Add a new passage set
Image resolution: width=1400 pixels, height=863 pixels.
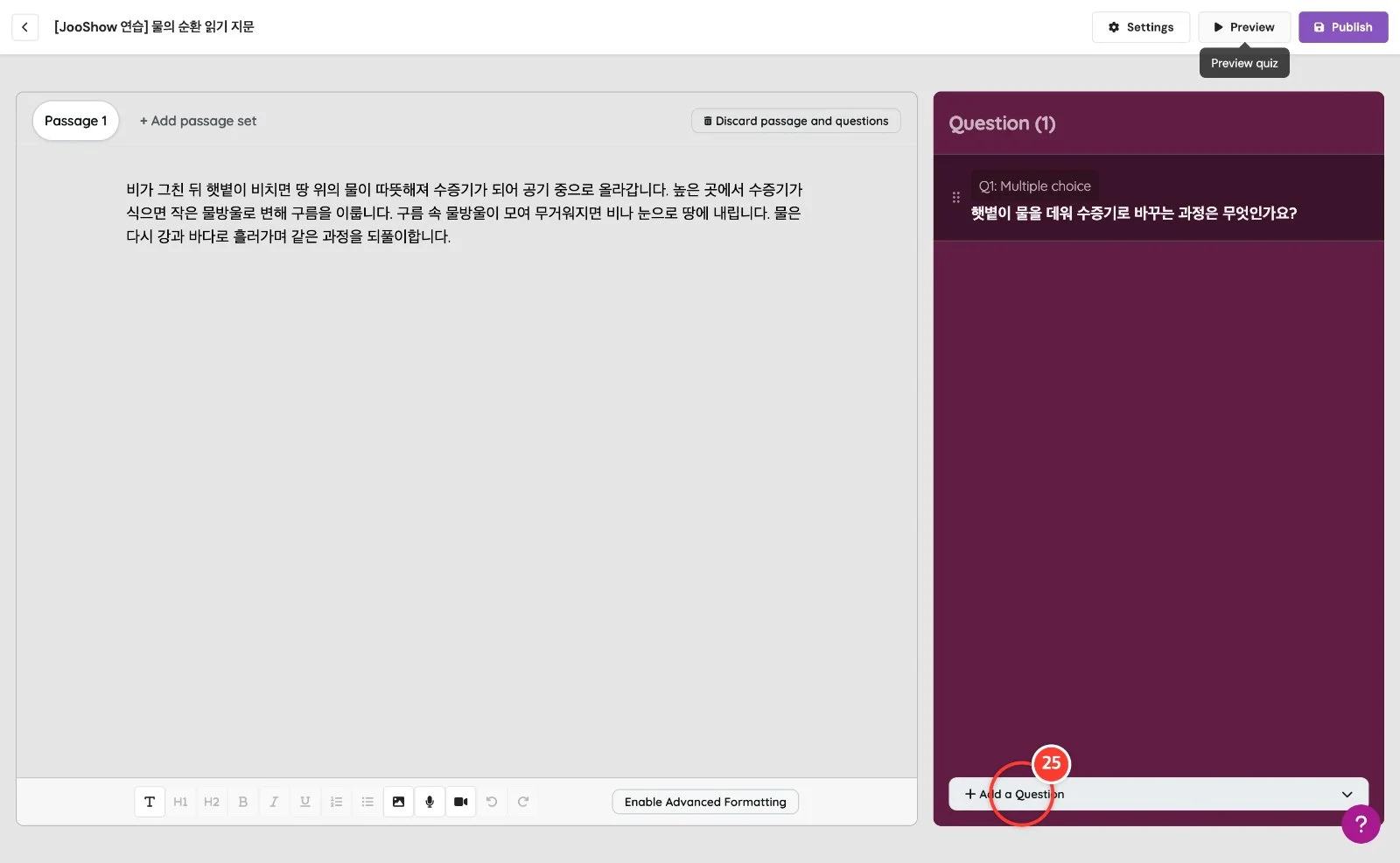198,121
